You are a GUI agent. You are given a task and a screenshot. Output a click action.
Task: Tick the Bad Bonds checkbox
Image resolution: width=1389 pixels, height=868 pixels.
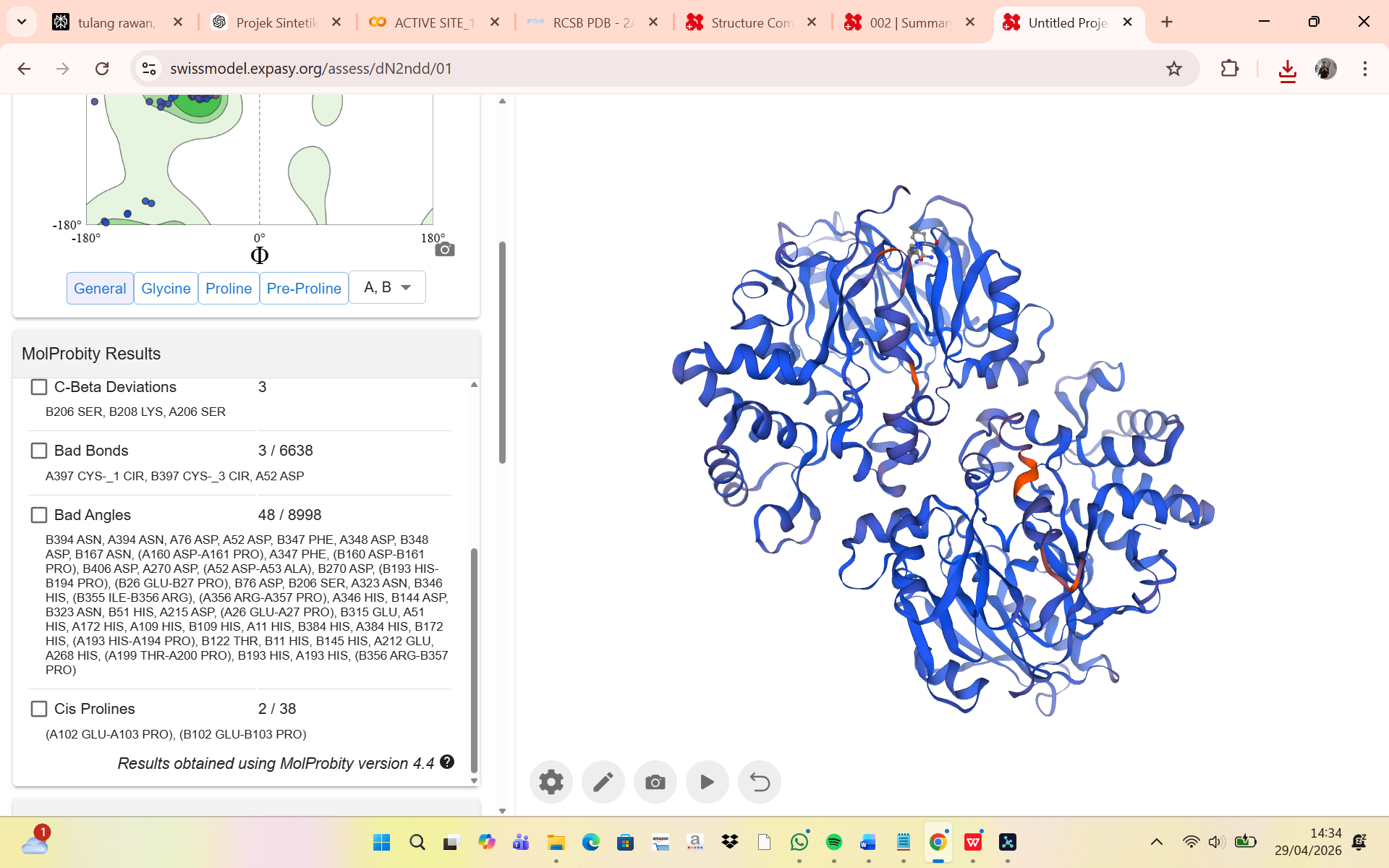tap(39, 451)
